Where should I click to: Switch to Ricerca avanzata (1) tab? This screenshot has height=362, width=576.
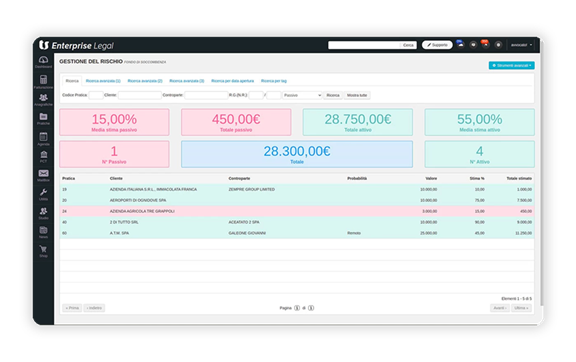click(x=103, y=81)
